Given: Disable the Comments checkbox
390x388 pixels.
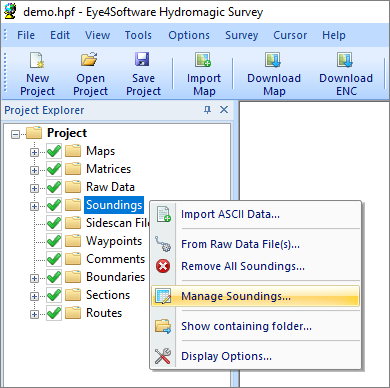Looking at the screenshot, I should (x=54, y=259).
